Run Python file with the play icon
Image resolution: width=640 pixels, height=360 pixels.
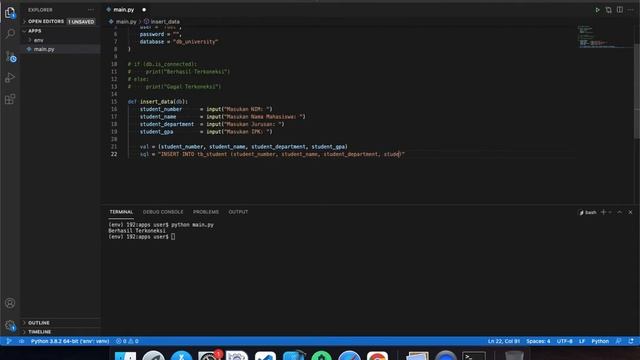point(597,10)
